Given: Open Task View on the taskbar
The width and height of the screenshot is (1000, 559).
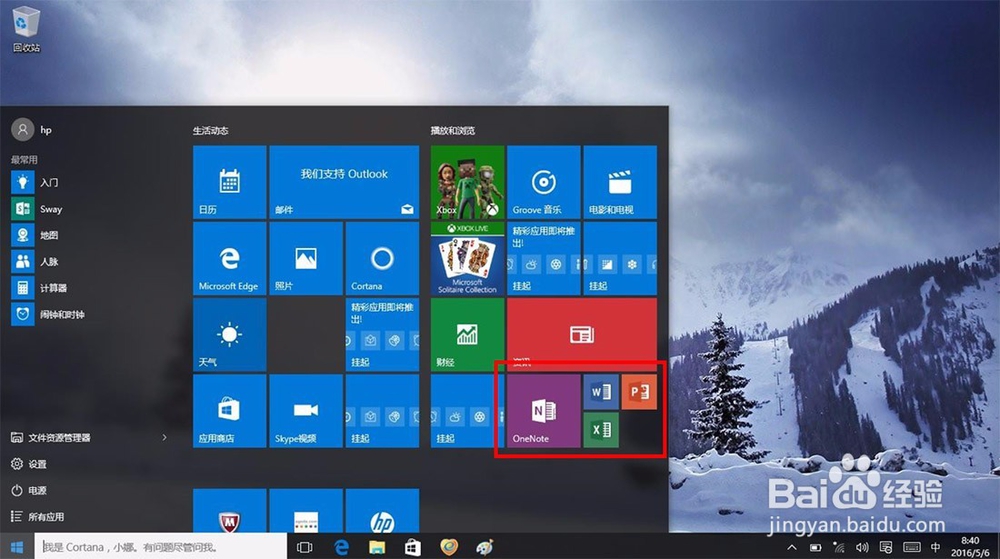Looking at the screenshot, I should [x=305, y=547].
